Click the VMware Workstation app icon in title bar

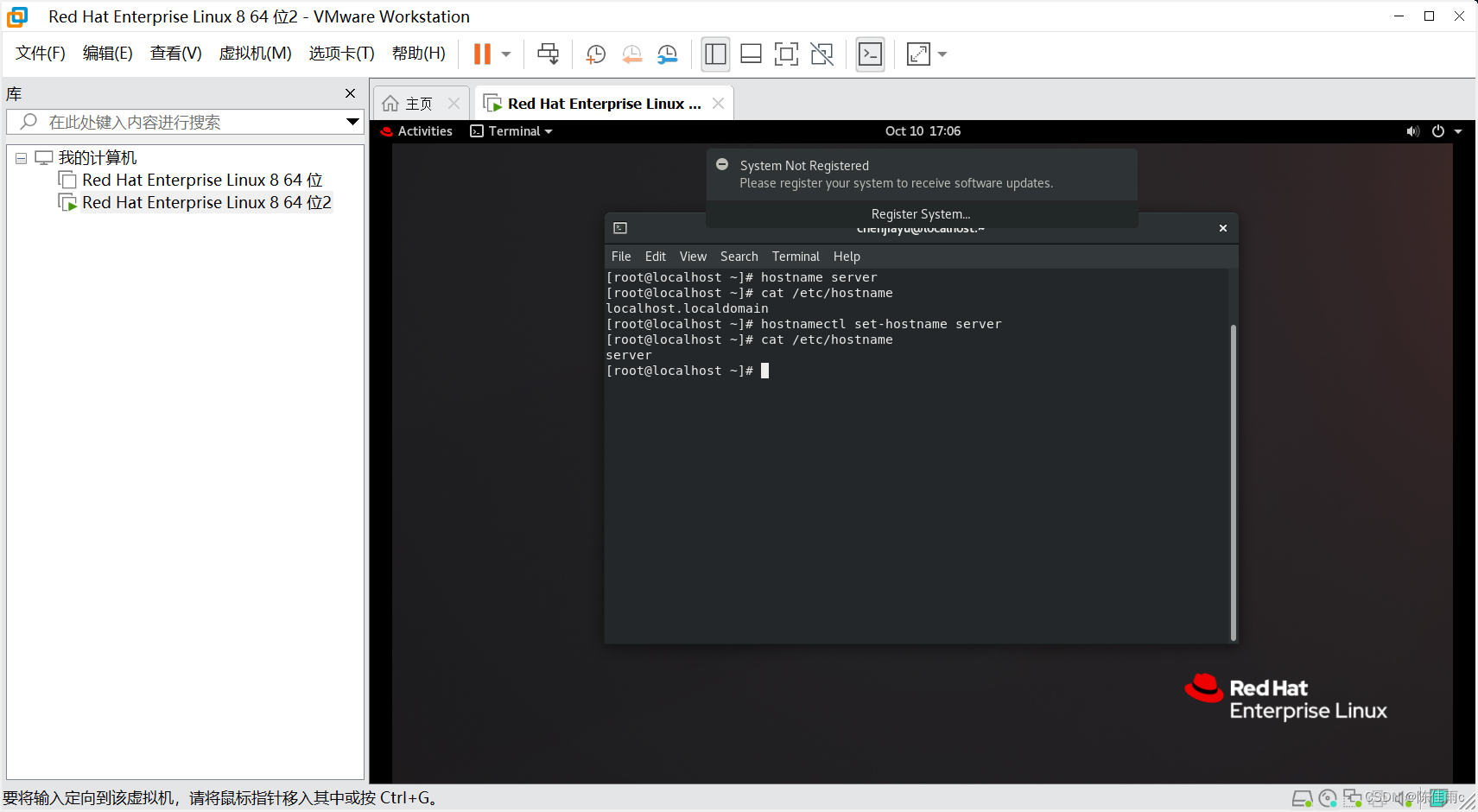(17, 16)
